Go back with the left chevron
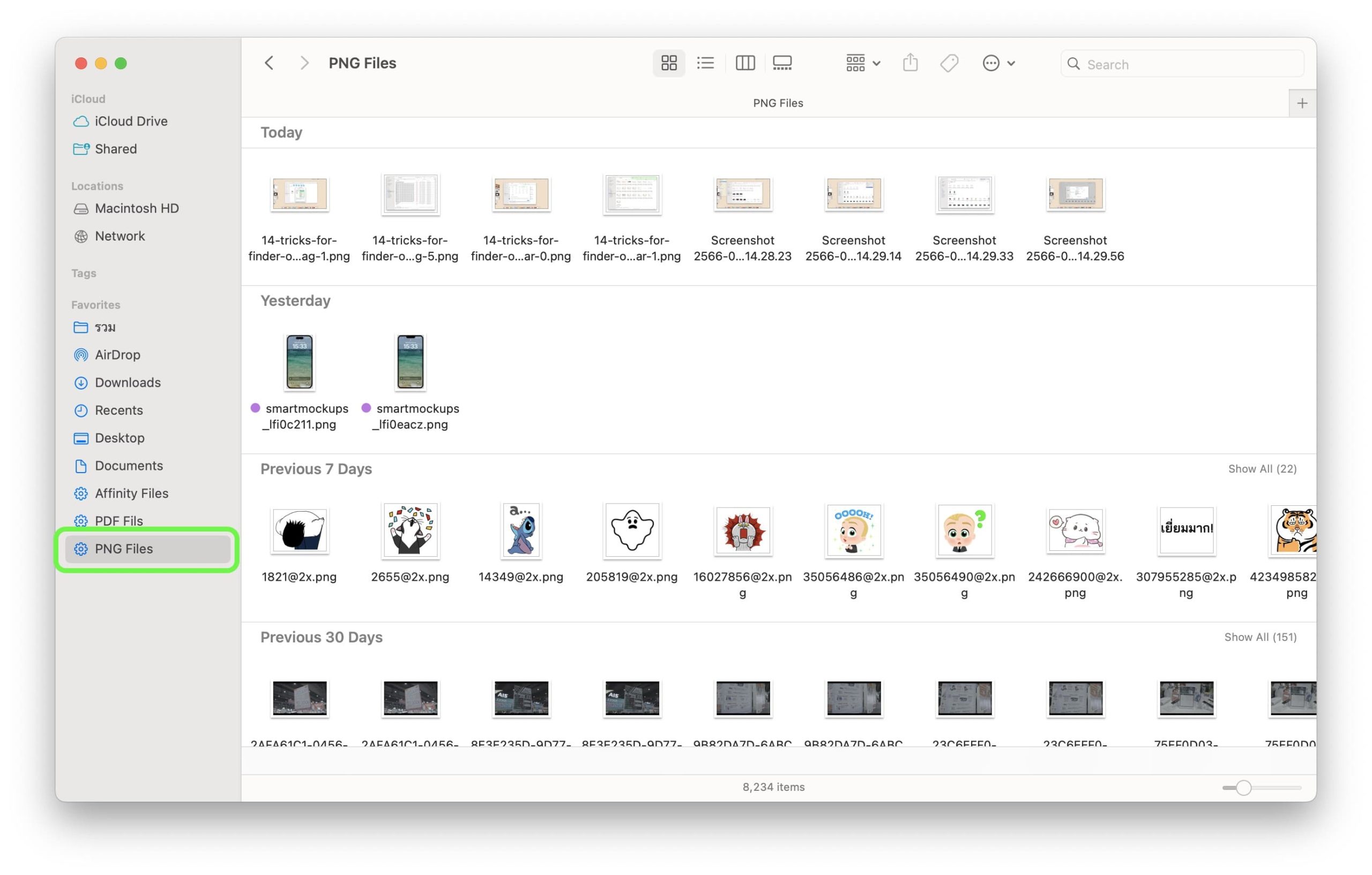This screenshot has width=1372, height=875. coord(270,63)
